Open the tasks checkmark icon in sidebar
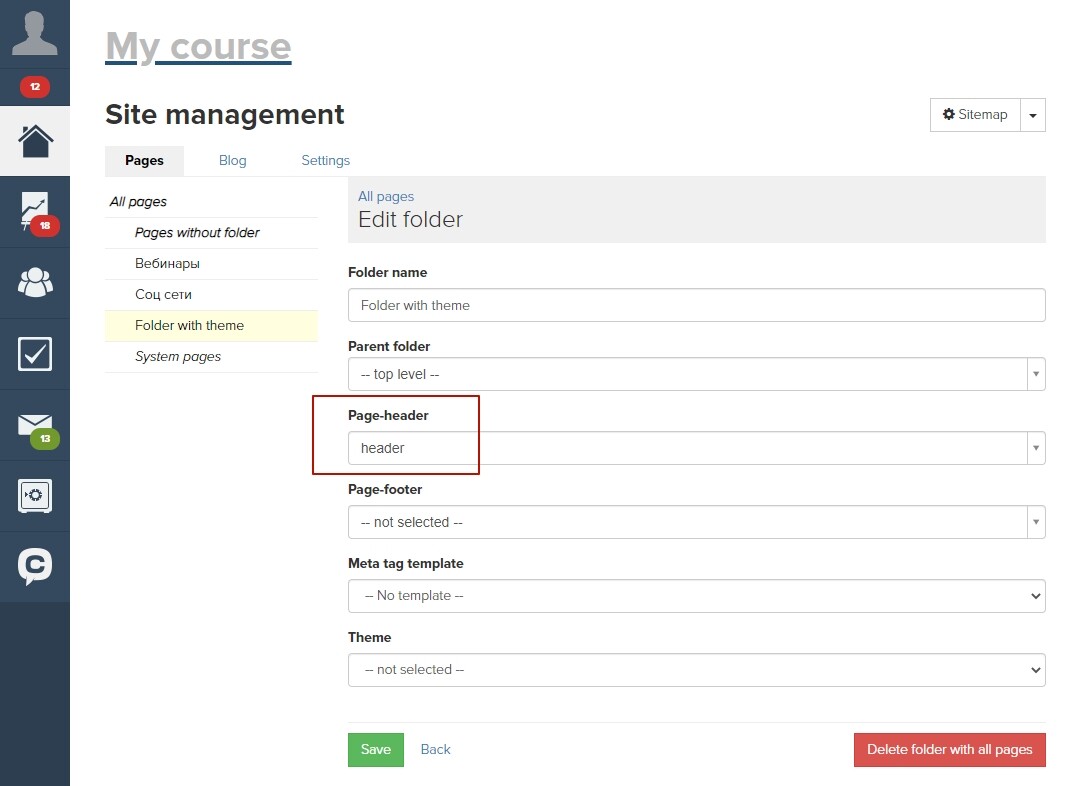This screenshot has height=786, width=1071. click(35, 354)
